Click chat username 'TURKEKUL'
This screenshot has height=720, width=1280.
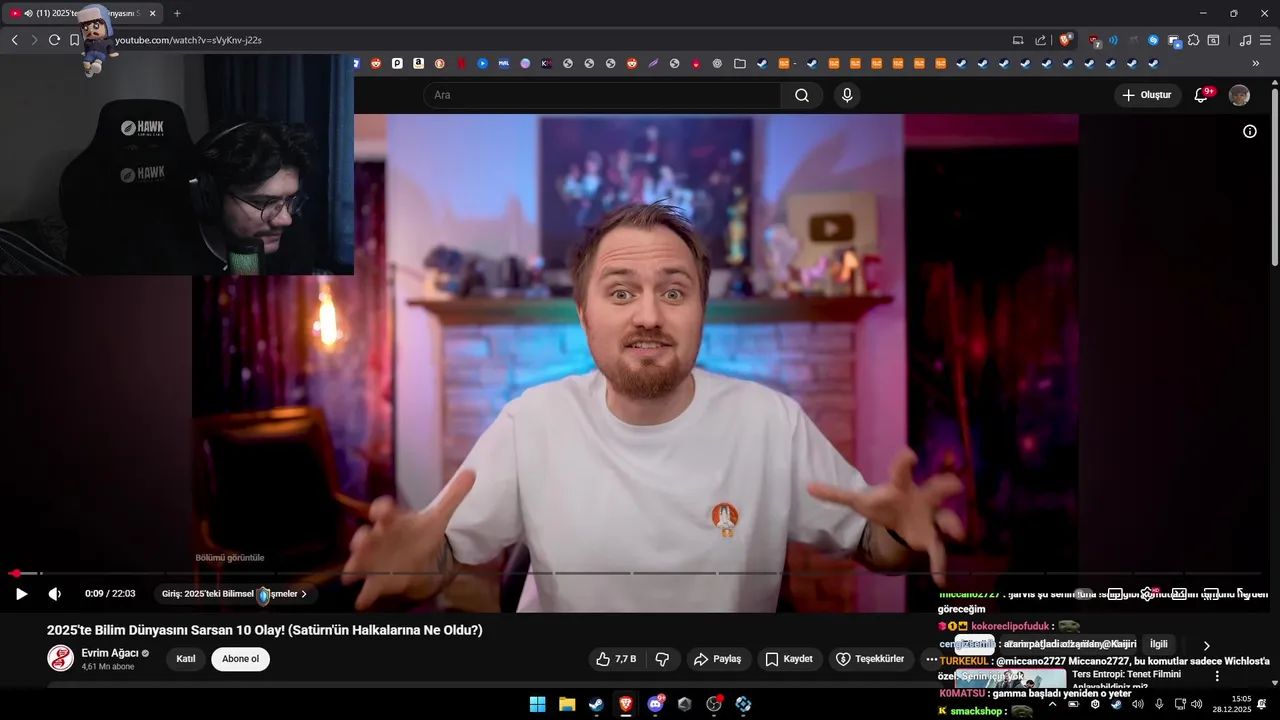[x=964, y=661]
